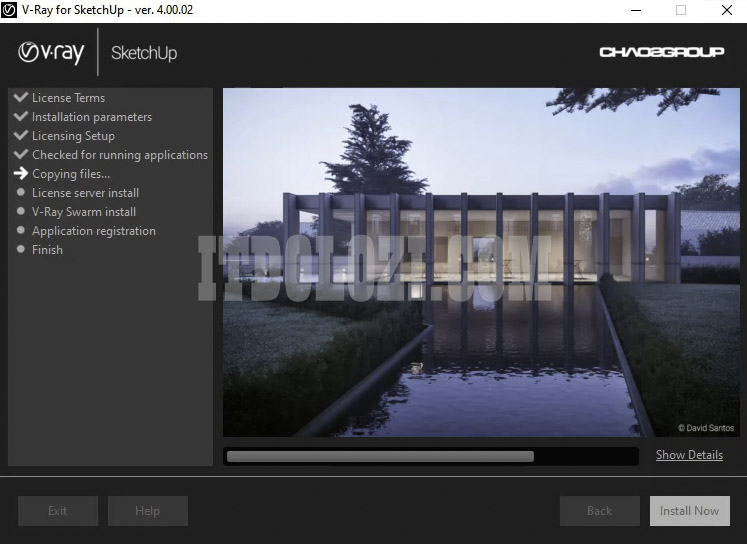The image size is (747, 544).
Task: Click the Licensing Setup checkmark icon
Action: point(20,136)
